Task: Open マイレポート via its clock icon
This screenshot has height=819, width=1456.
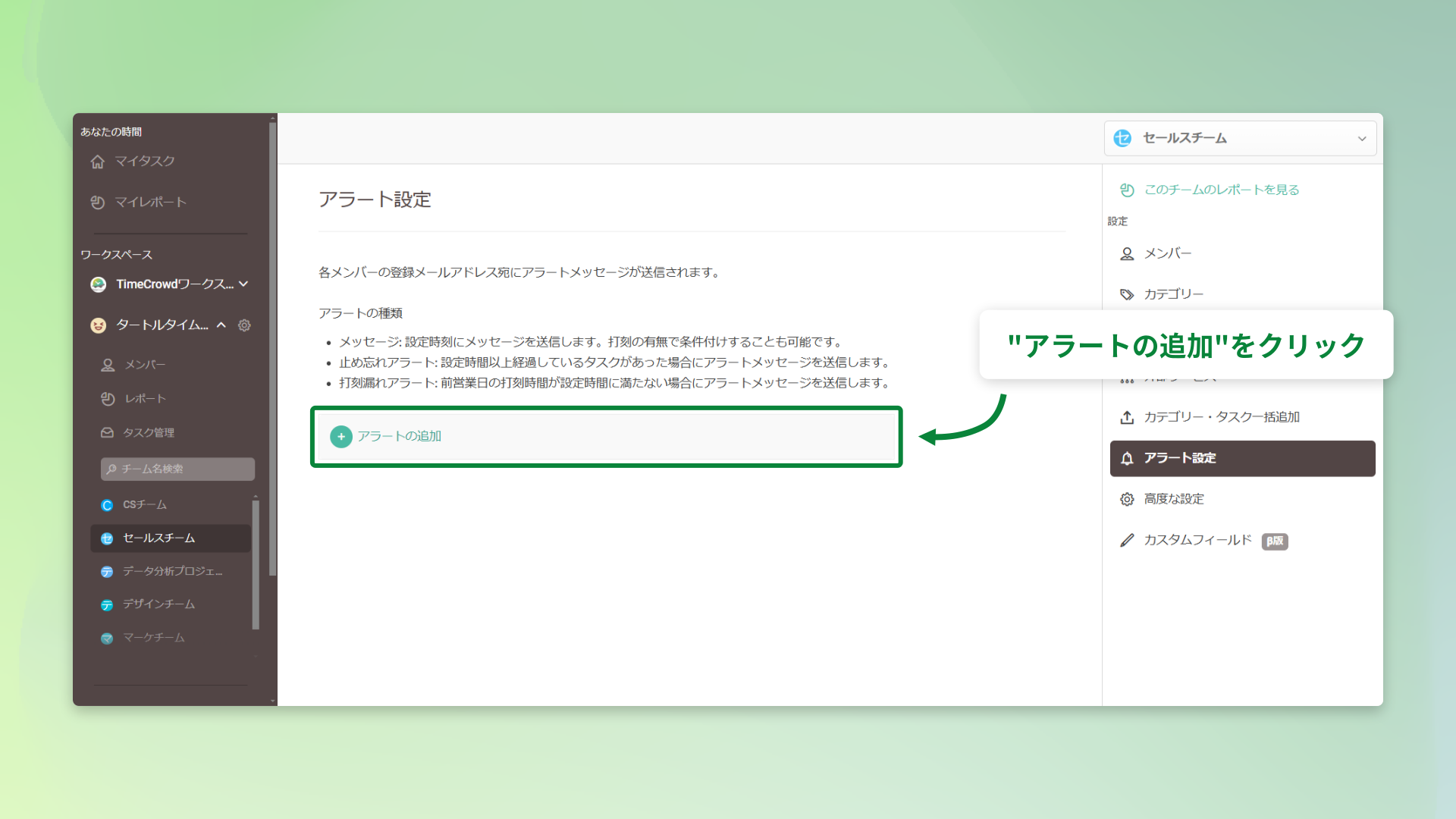Action: (x=97, y=202)
